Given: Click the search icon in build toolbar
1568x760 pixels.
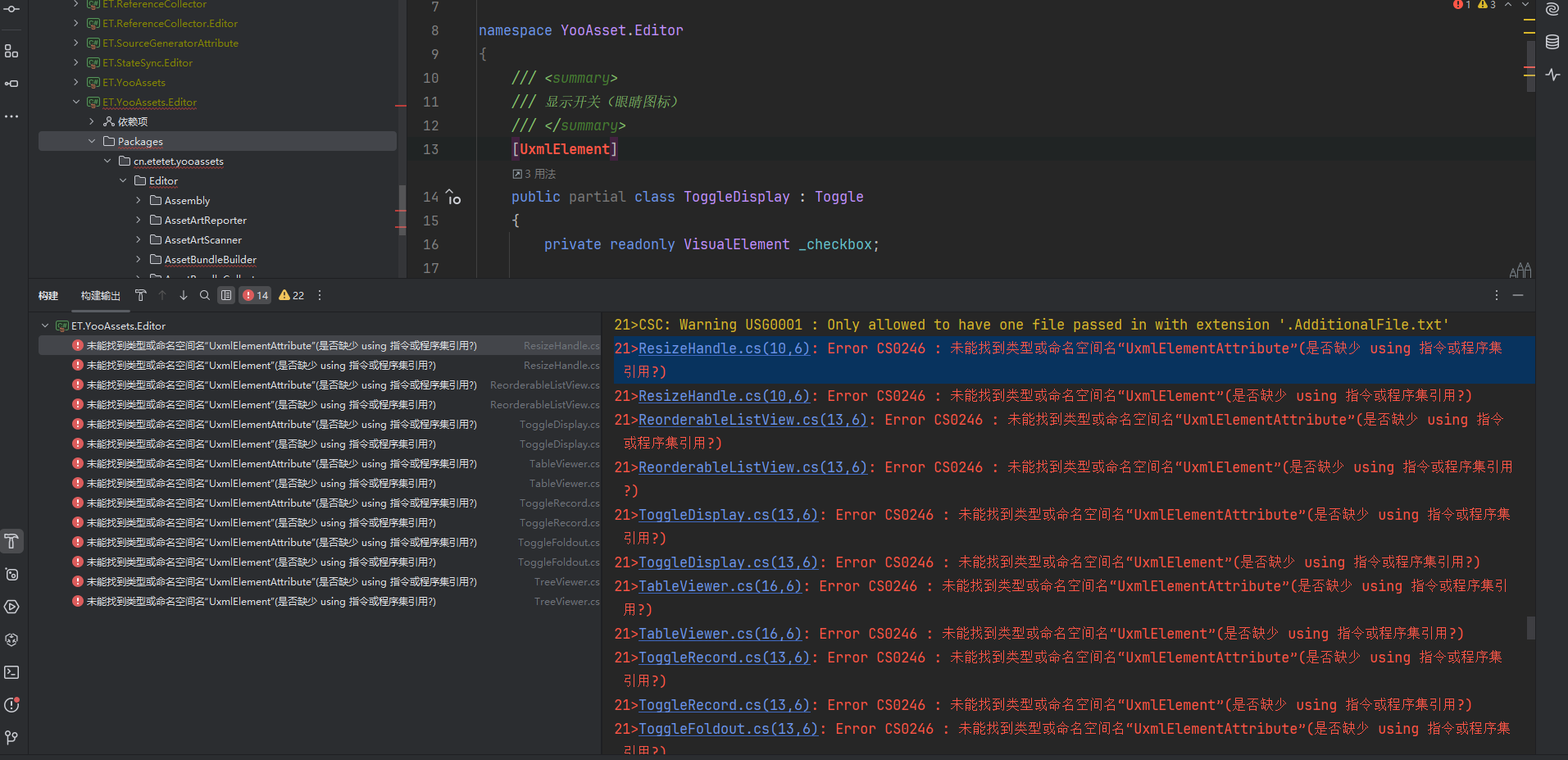Looking at the screenshot, I should tap(205, 295).
